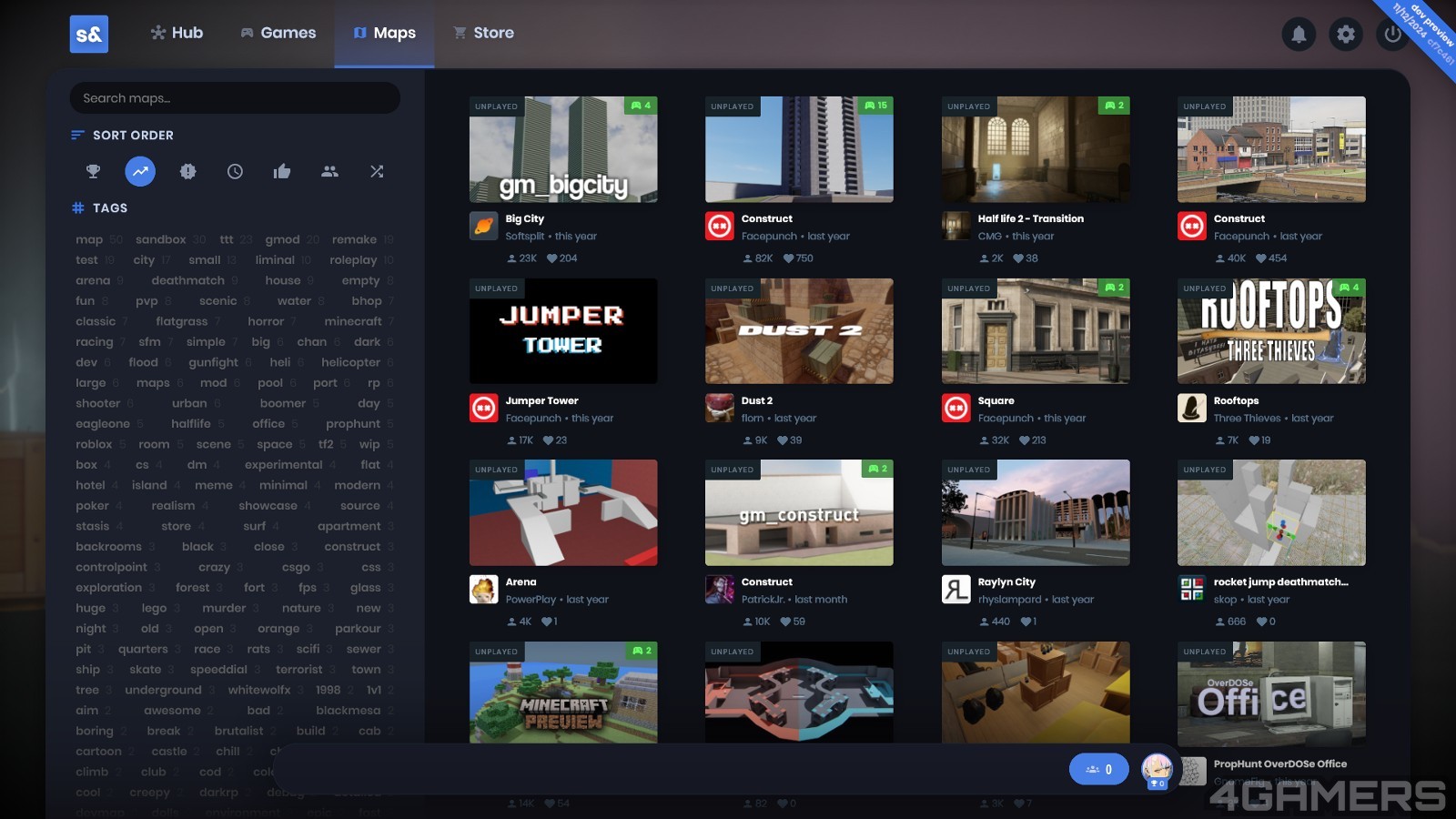
Task: Filter by sandbox tag
Action: tap(161, 239)
